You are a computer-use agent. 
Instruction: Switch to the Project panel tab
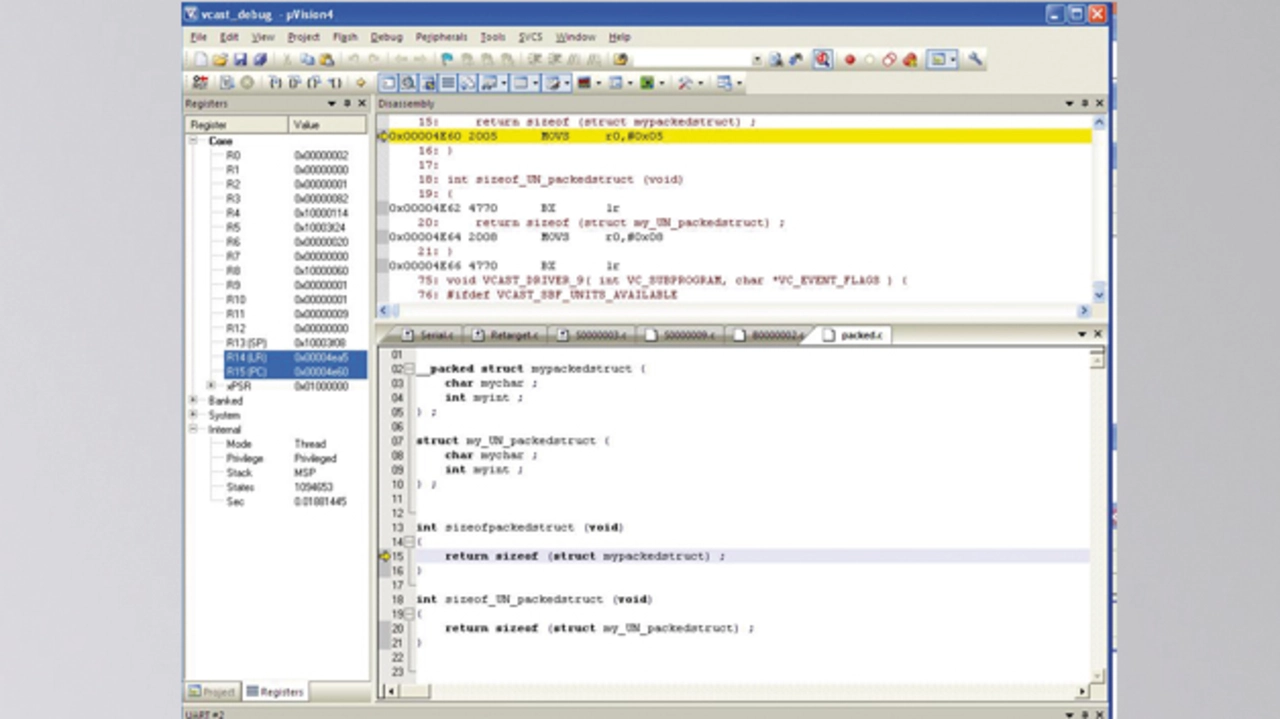tap(212, 691)
